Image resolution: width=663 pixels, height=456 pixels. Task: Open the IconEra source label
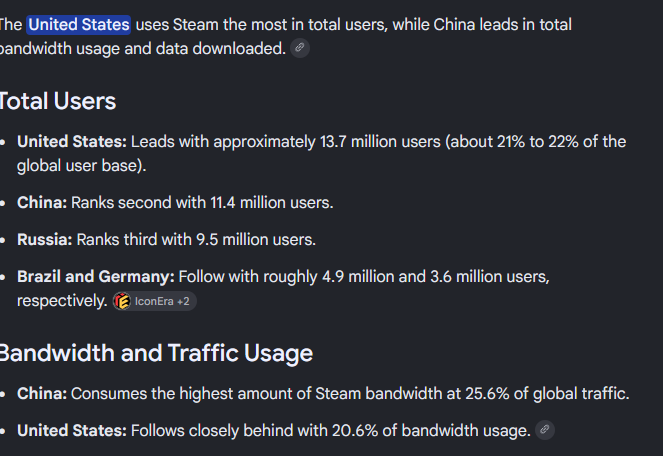(x=154, y=301)
